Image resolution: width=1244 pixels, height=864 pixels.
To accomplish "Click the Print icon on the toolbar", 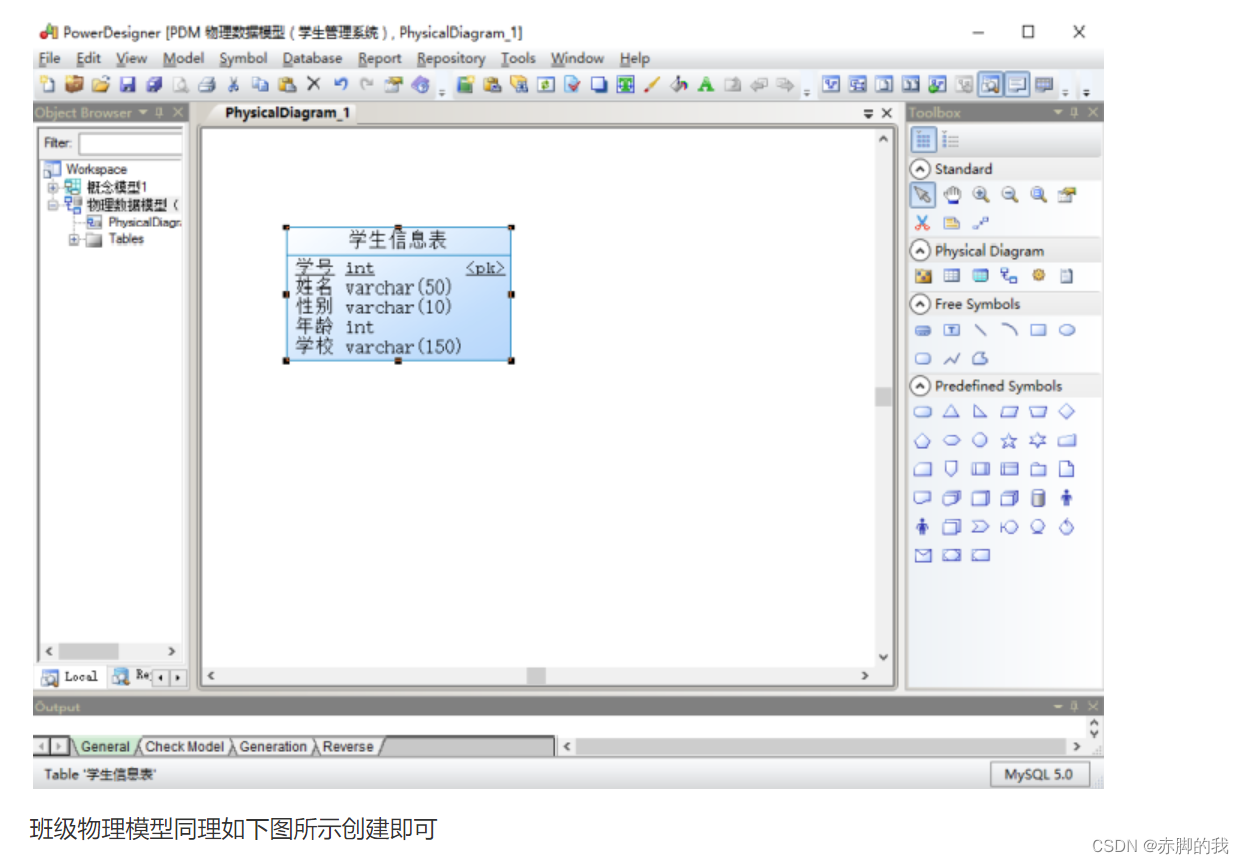I will pyautogui.click(x=207, y=84).
